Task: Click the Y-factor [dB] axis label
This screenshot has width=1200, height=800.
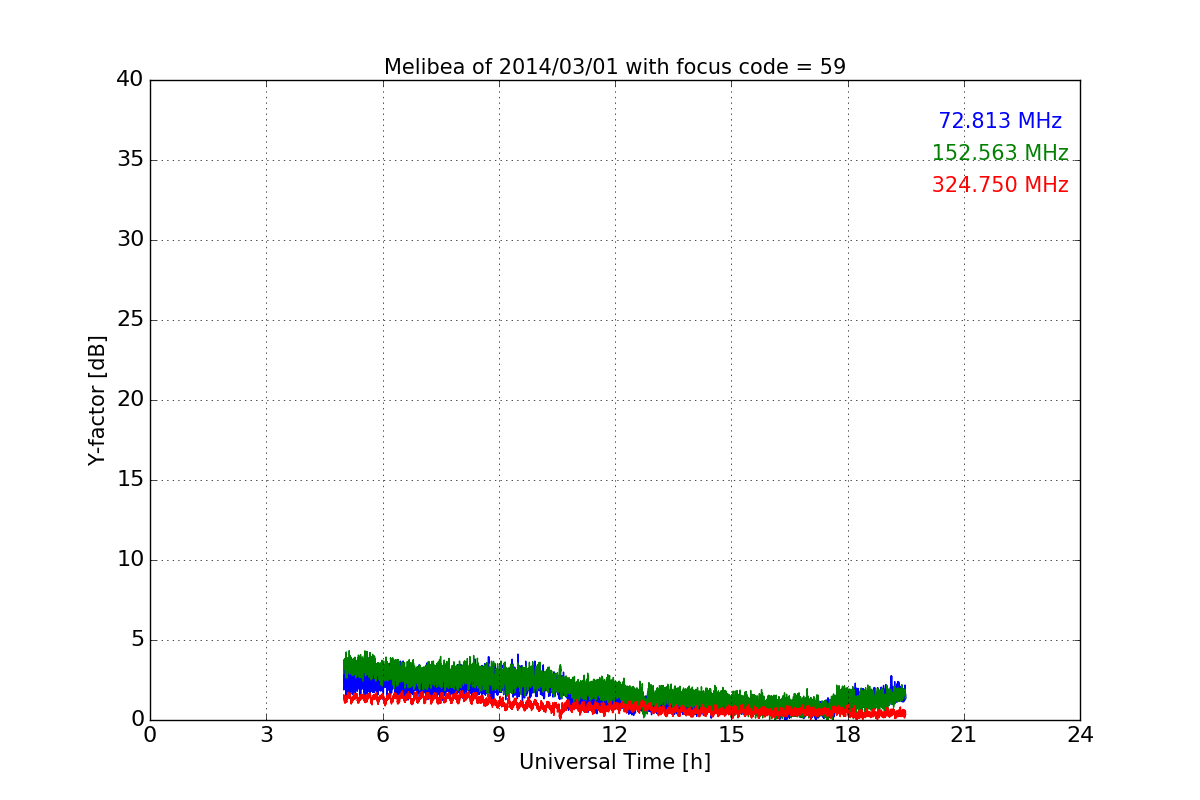Action: (97, 400)
